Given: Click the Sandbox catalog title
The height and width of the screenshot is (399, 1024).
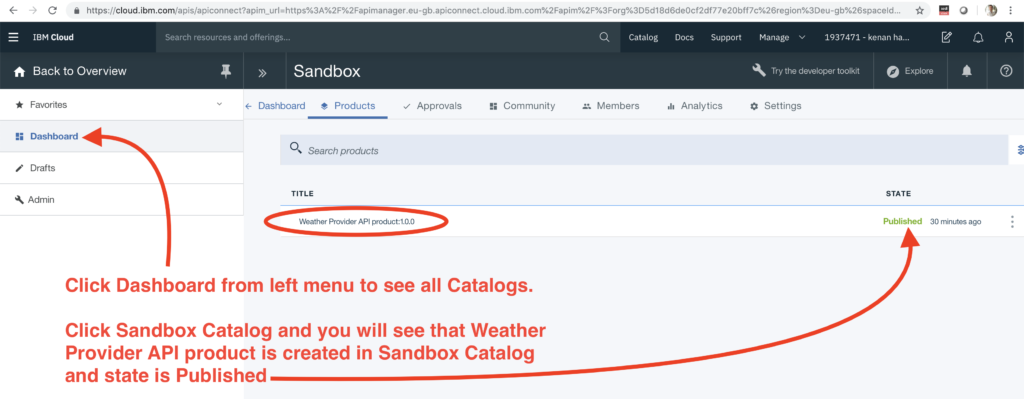Looking at the screenshot, I should click(327, 71).
